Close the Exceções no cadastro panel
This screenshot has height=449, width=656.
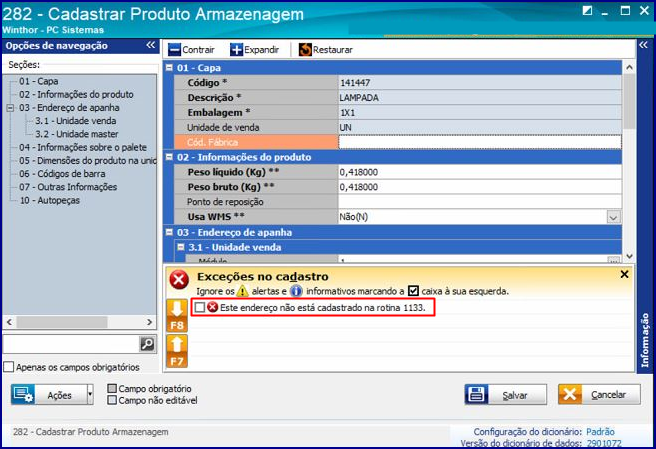[624, 275]
